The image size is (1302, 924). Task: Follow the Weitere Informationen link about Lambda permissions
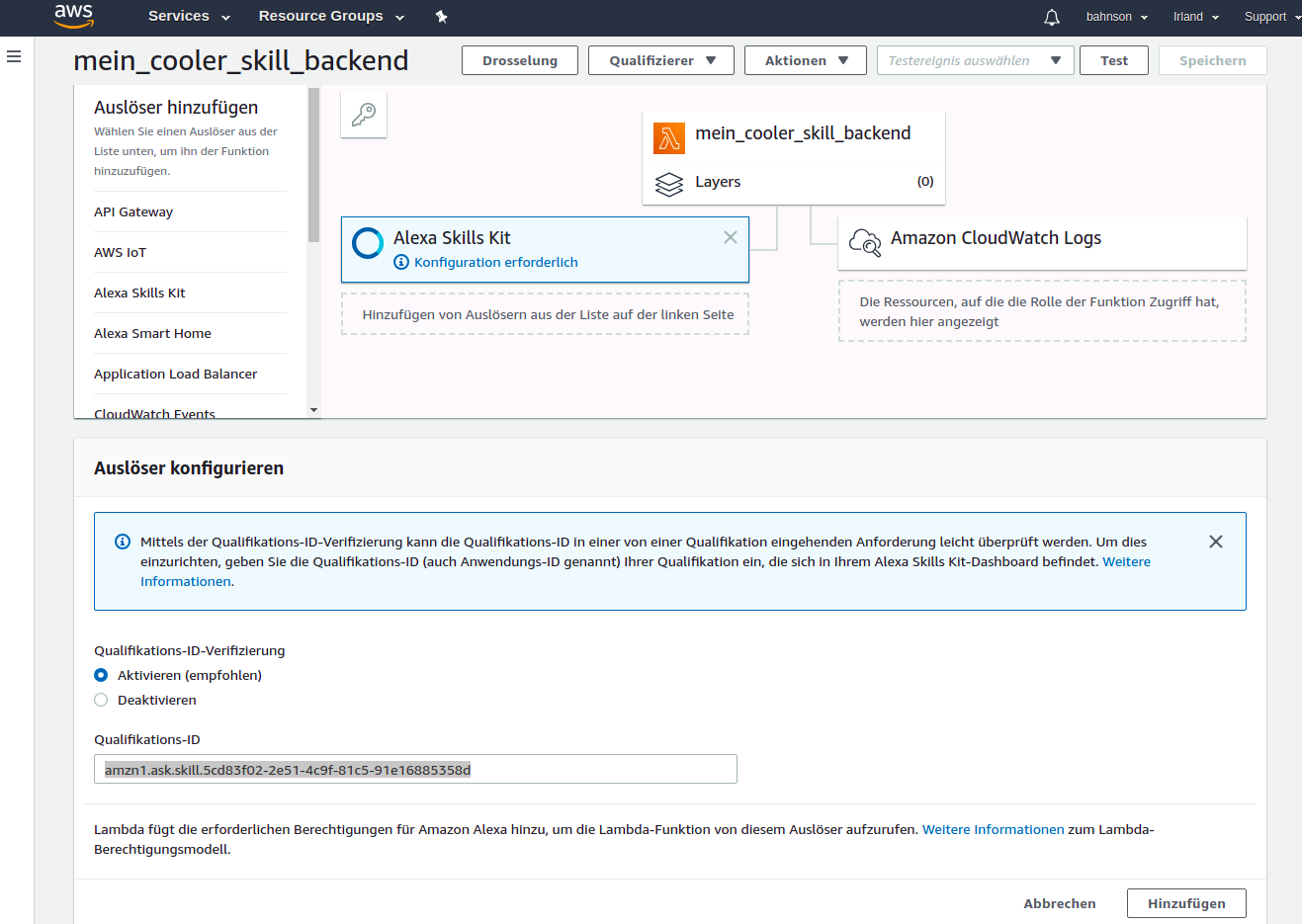click(992, 829)
